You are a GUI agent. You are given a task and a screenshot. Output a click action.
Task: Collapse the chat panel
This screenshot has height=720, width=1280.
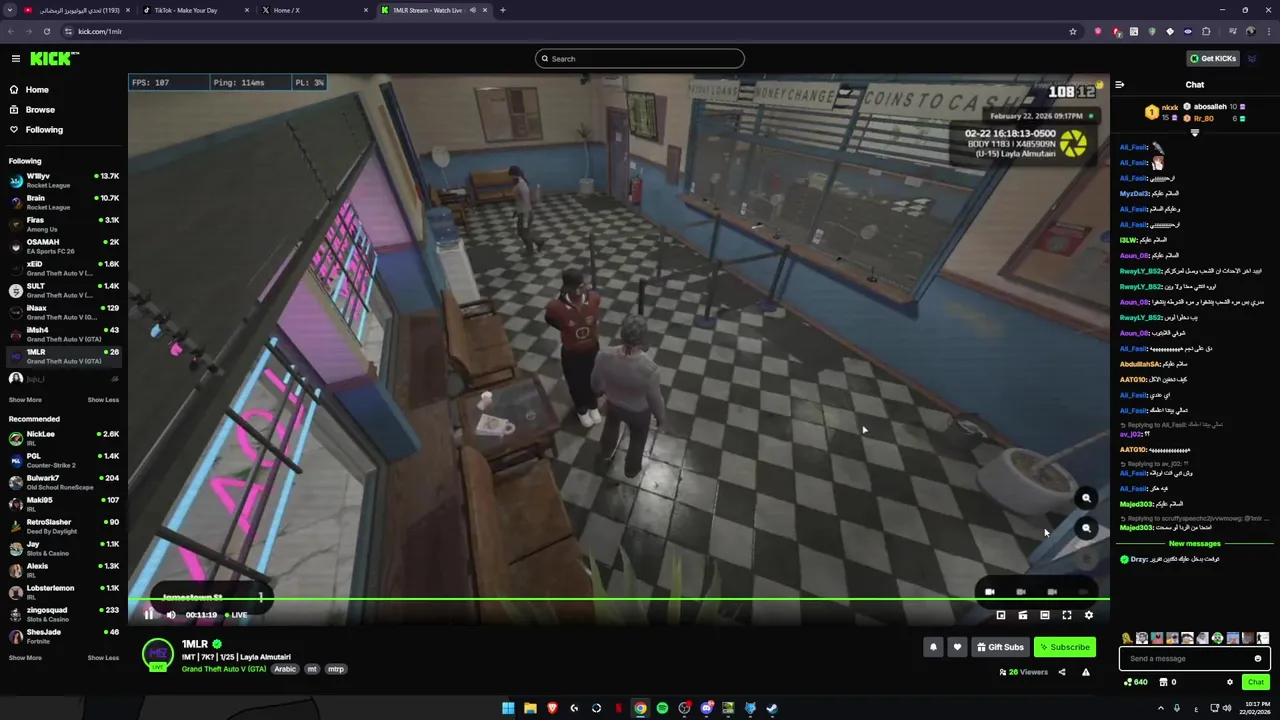point(1120,85)
